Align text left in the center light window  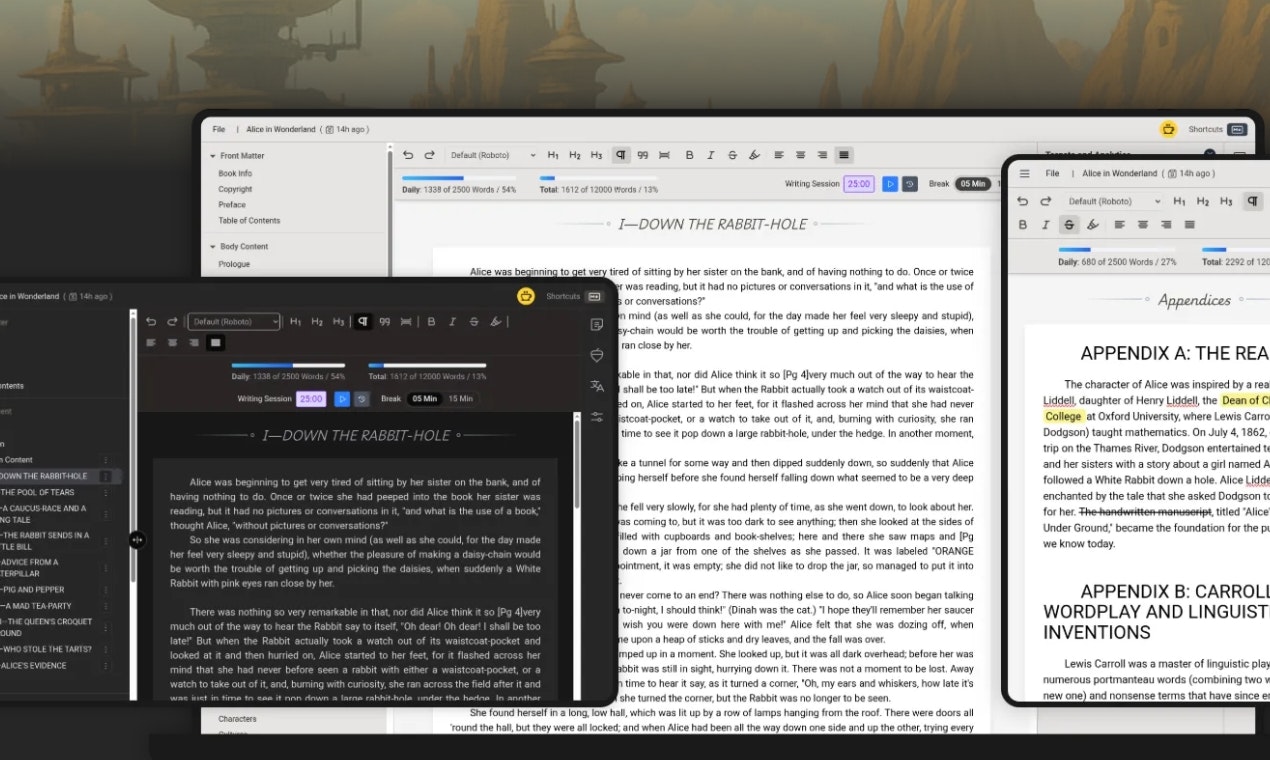[780, 155]
